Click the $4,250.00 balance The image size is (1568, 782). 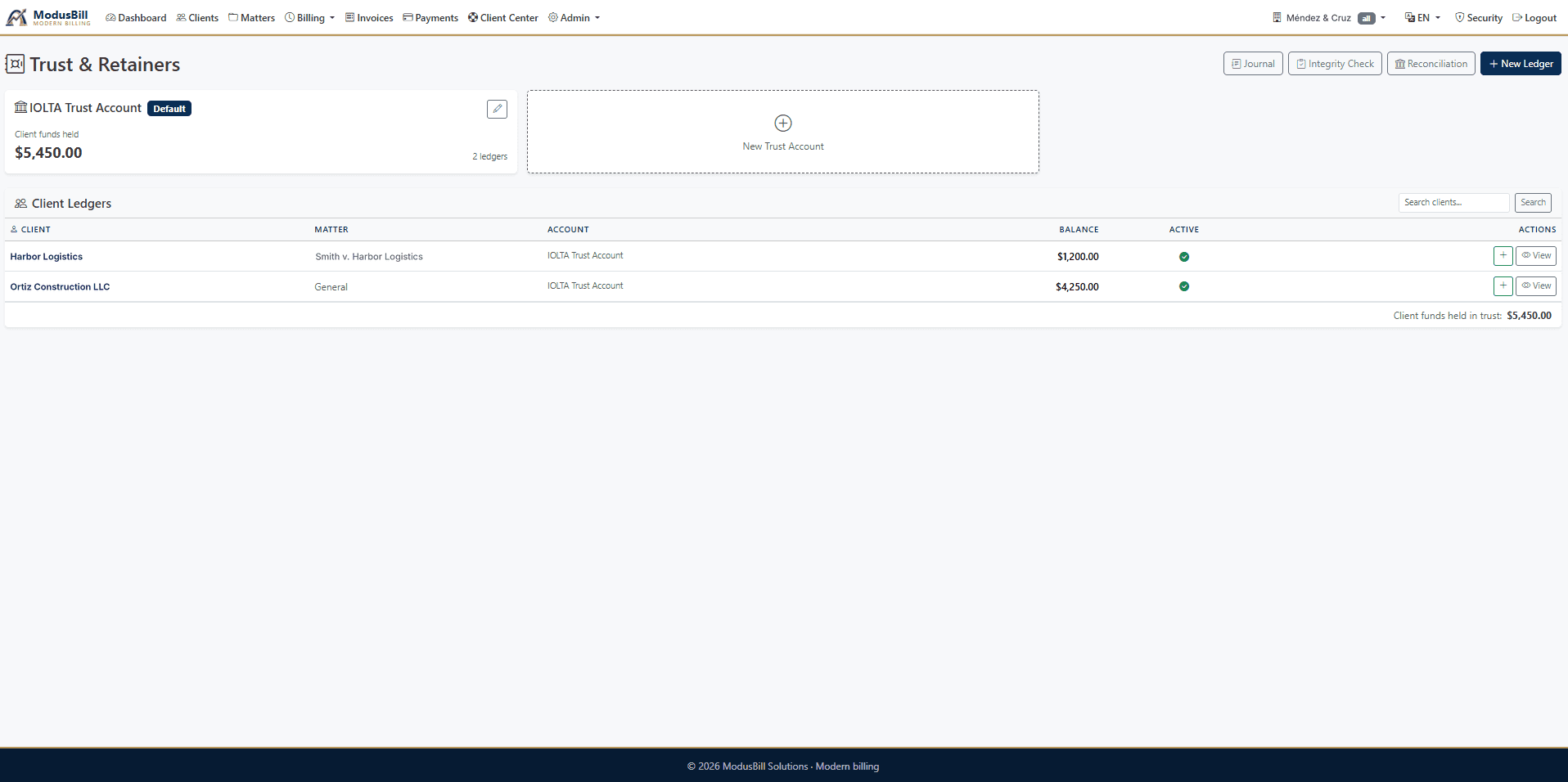tap(1077, 287)
